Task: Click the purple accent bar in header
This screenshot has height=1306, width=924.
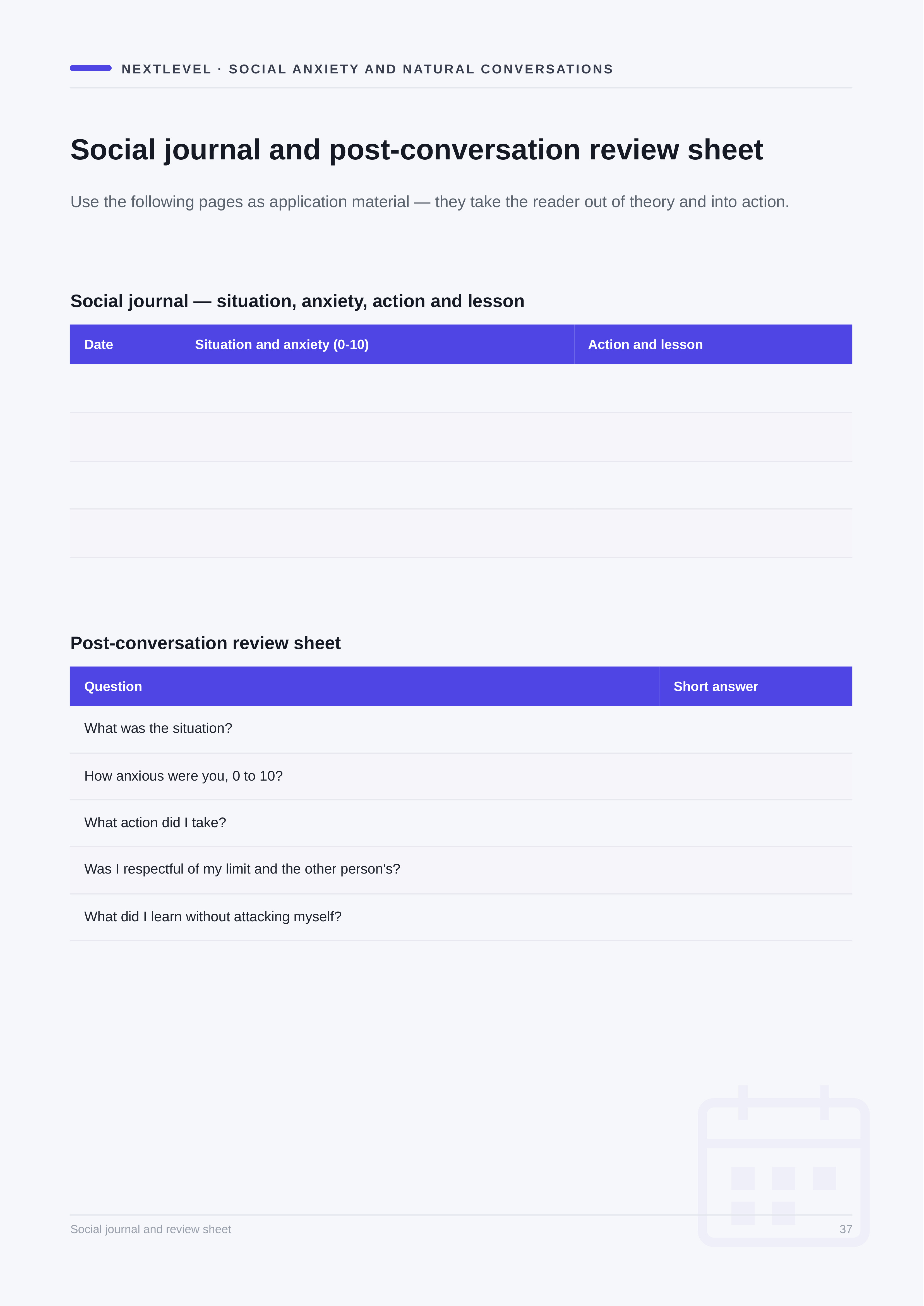Action: [x=90, y=68]
